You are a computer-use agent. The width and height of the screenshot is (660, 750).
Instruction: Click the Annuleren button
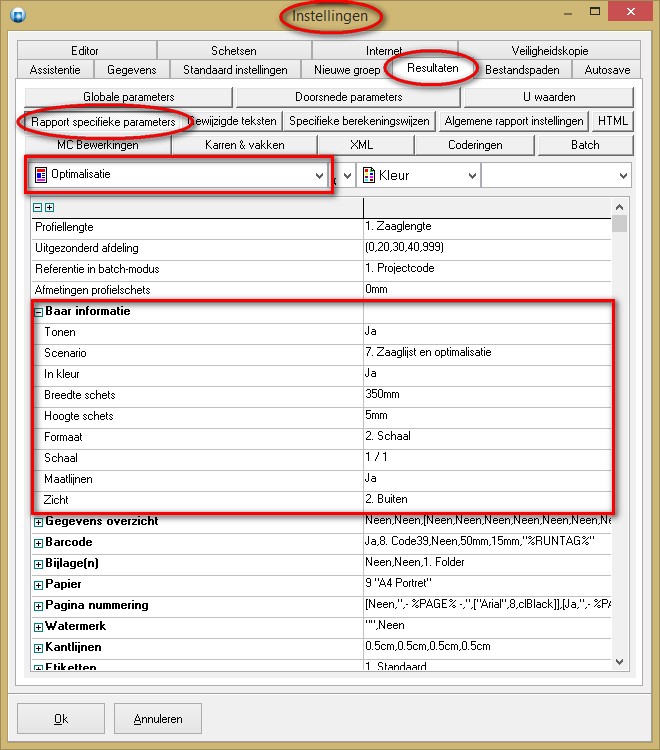pyautogui.click(x=158, y=718)
